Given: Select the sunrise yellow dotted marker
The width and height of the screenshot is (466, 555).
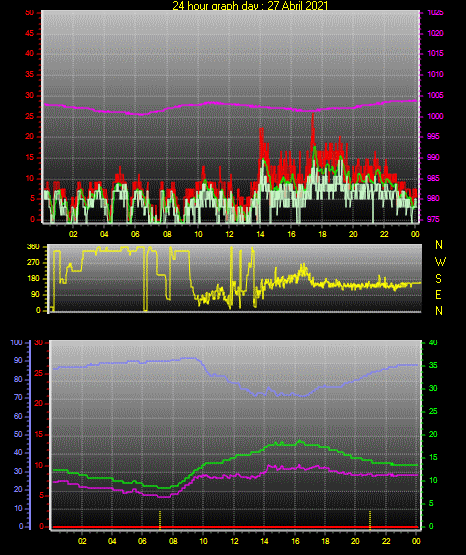Looking at the screenshot, I should click(160, 520).
